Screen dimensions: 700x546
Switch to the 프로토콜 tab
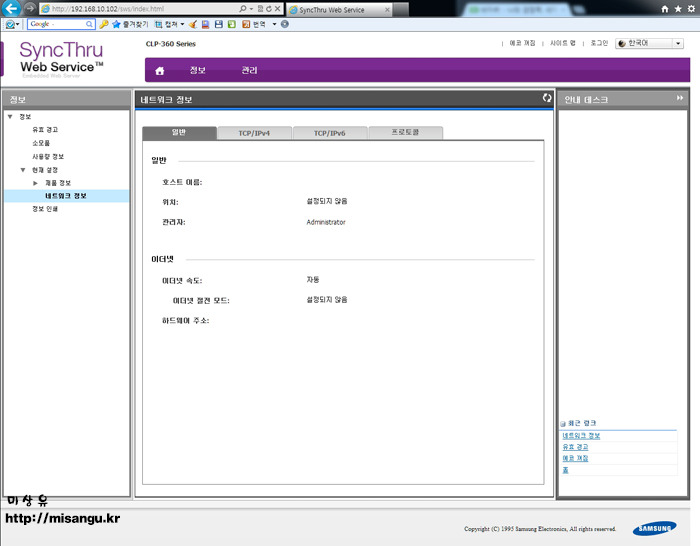(x=405, y=133)
